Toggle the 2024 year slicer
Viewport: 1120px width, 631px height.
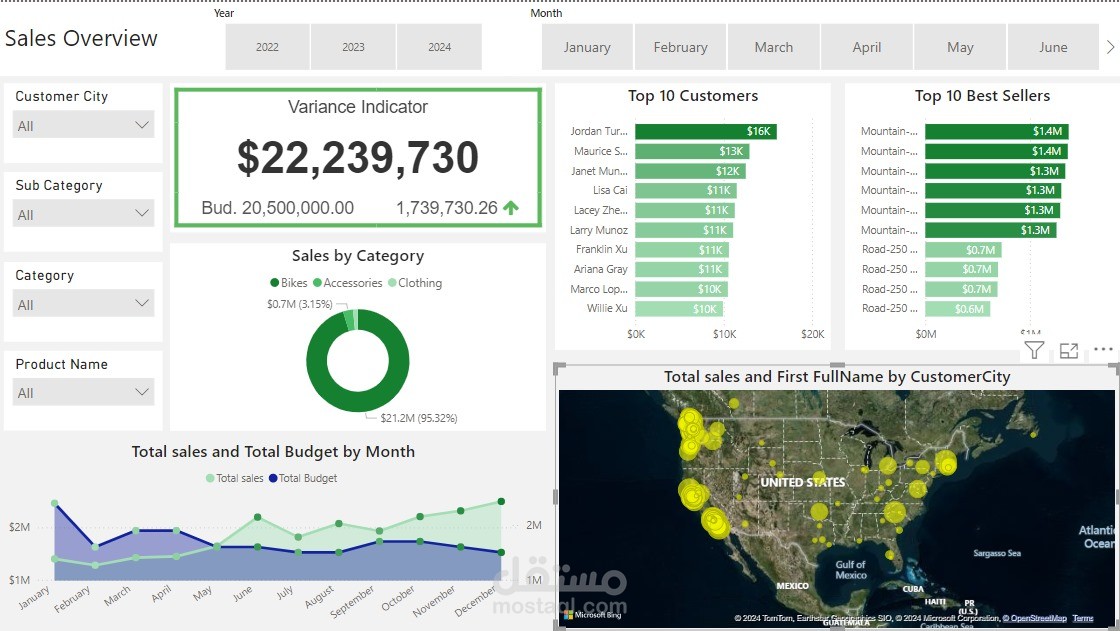(439, 47)
